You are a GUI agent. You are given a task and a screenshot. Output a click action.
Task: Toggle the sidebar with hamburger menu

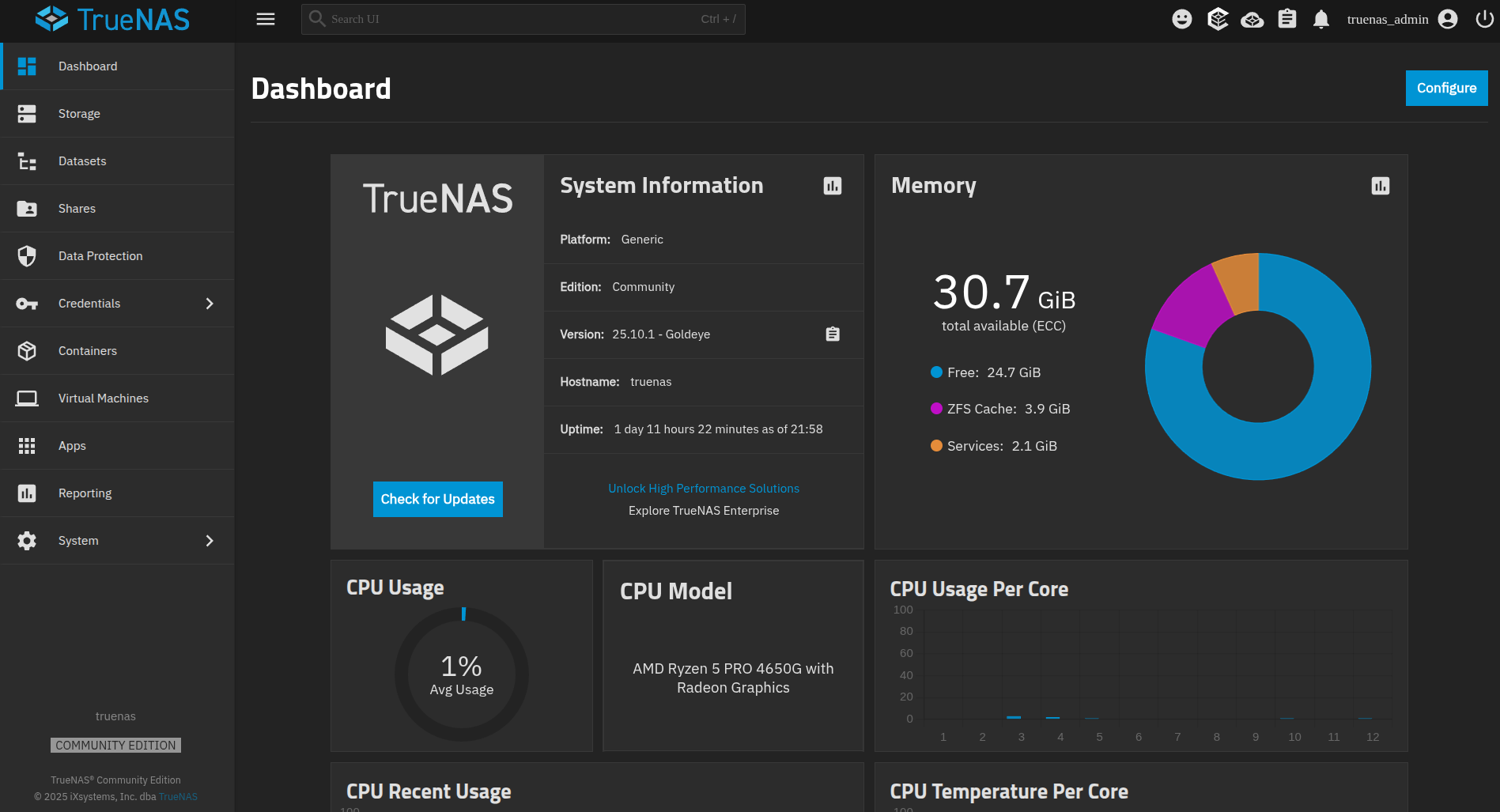[x=266, y=19]
